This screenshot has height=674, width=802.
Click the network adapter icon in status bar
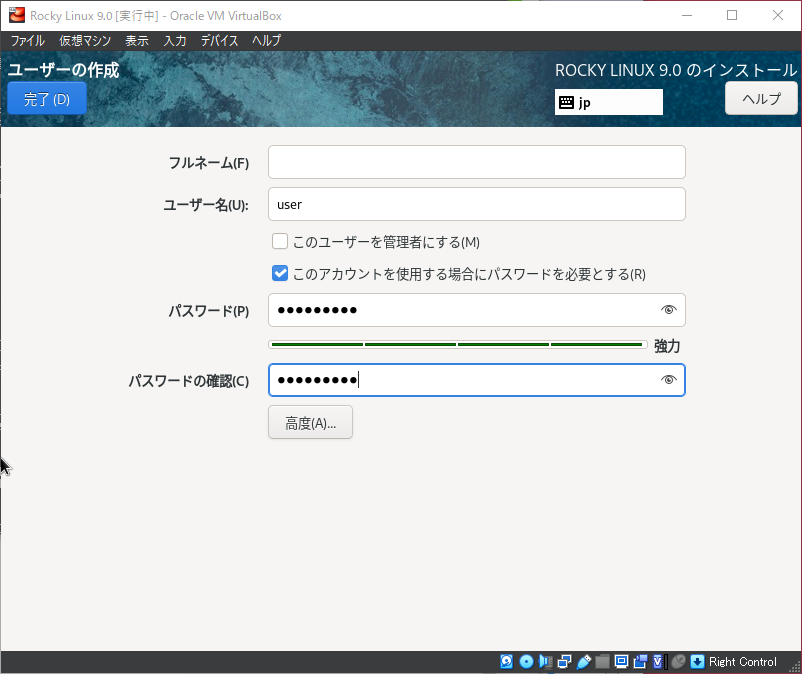coord(565,661)
